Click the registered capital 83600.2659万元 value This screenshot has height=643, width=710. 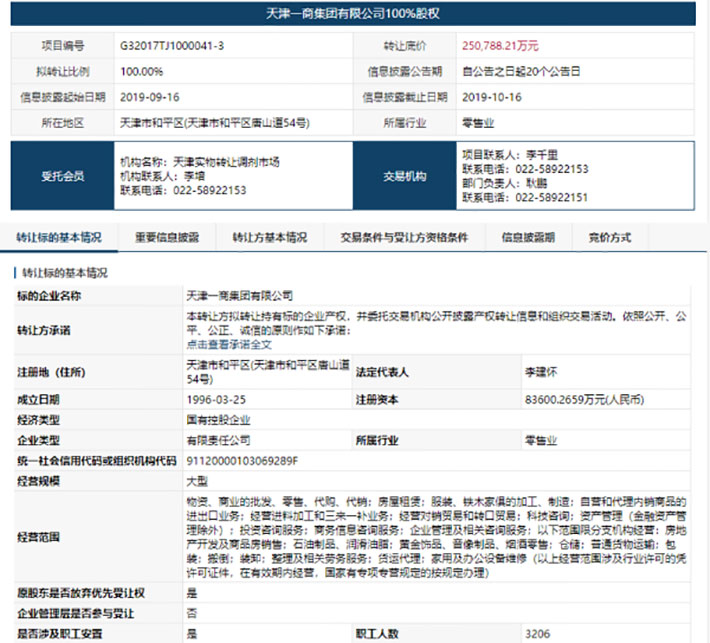click(x=584, y=399)
